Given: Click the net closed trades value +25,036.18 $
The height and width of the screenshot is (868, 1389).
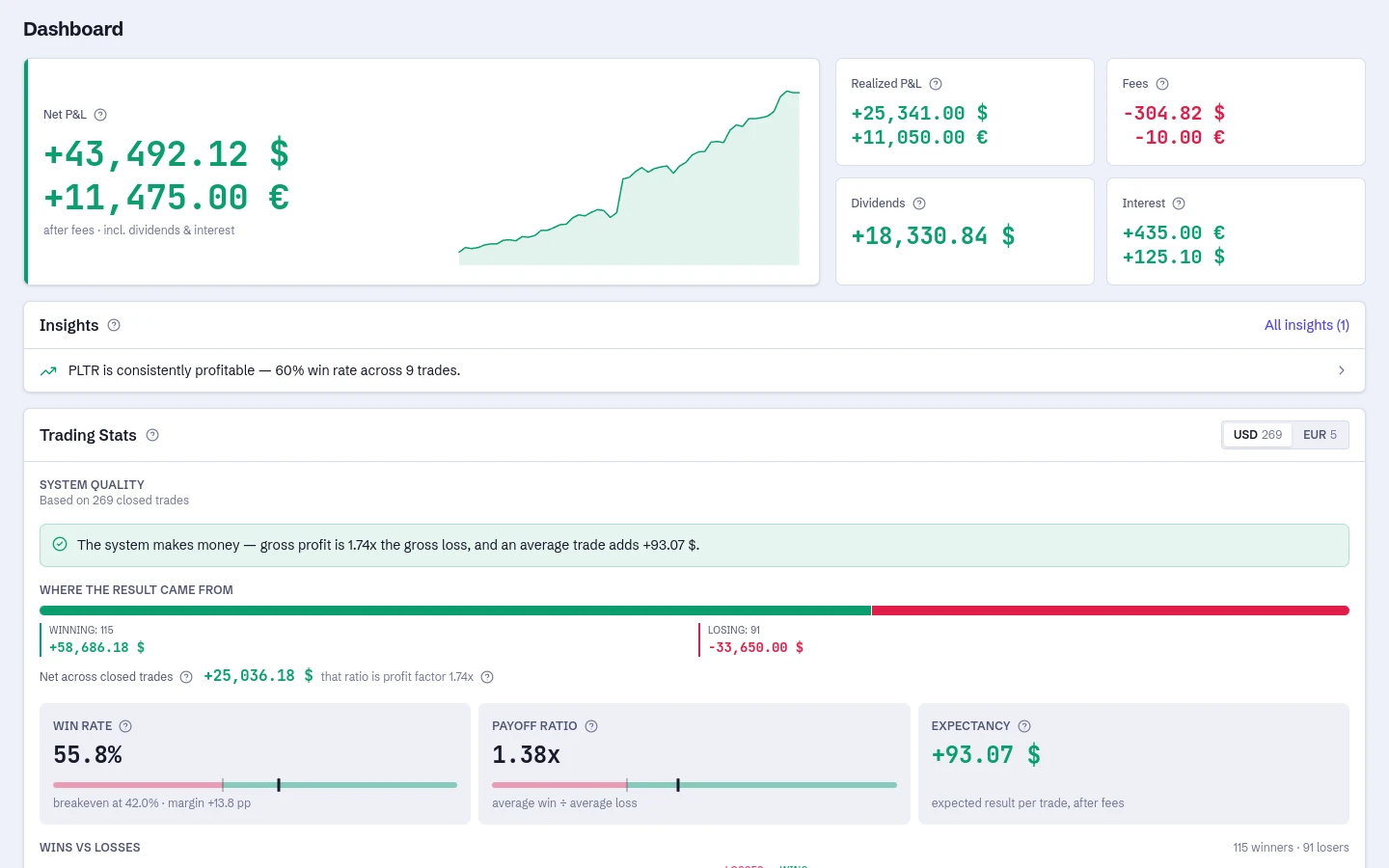Looking at the screenshot, I should [x=259, y=676].
